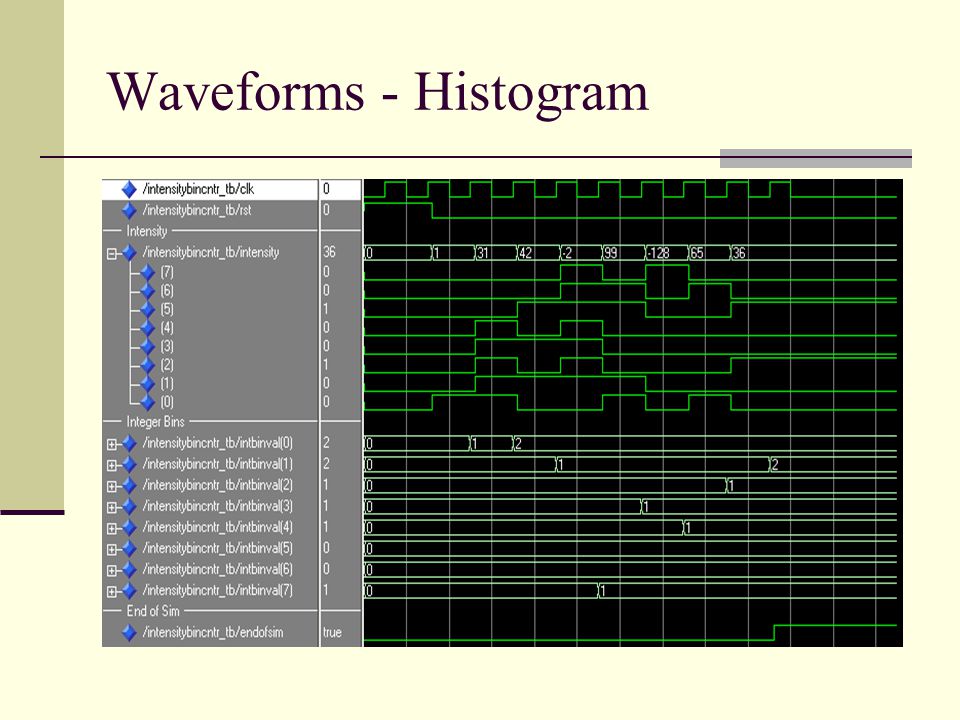Click the intensity bus diamond icon
960x720 pixels.
pyautogui.click(x=129, y=253)
